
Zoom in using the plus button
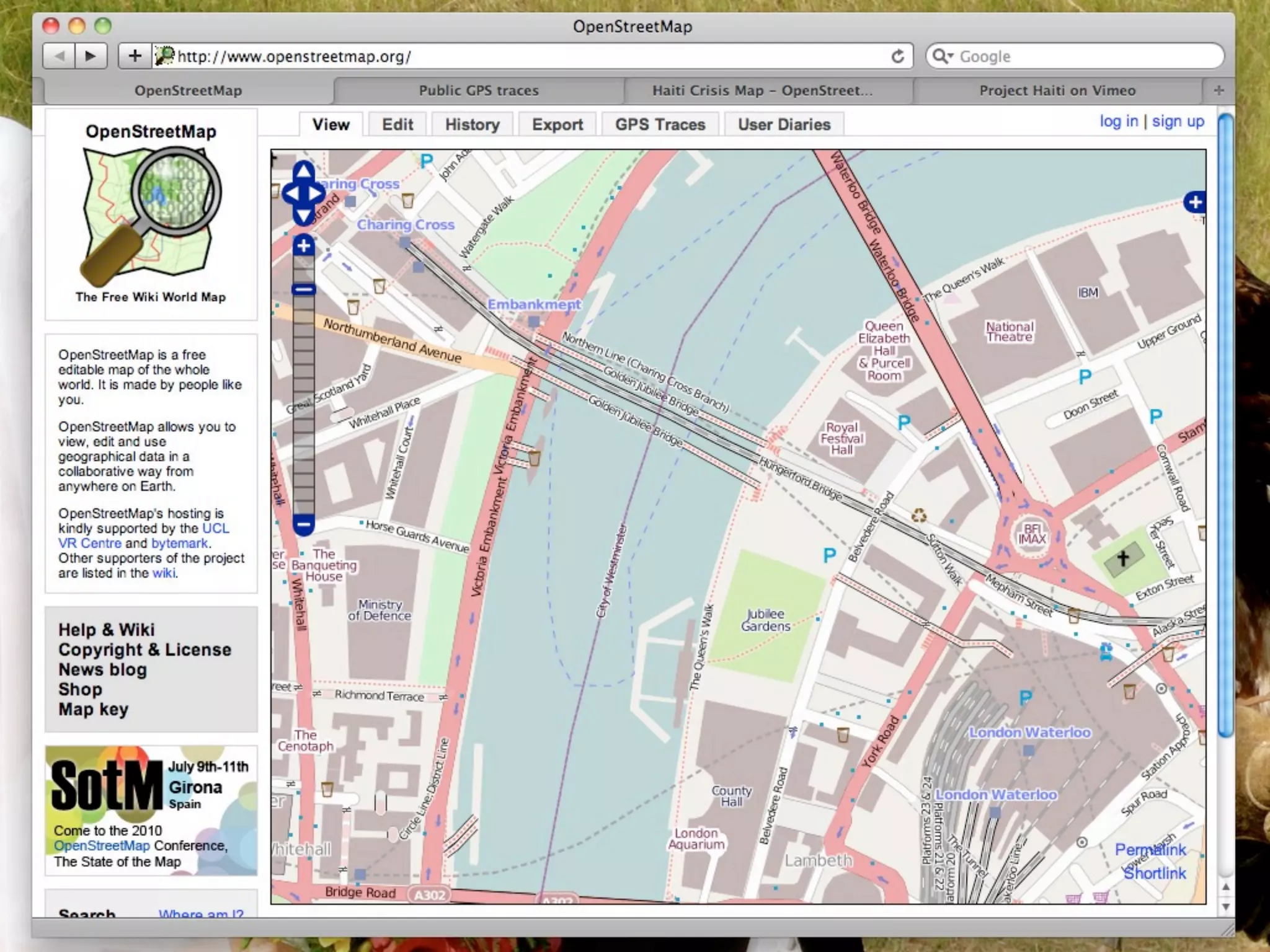[x=303, y=245]
